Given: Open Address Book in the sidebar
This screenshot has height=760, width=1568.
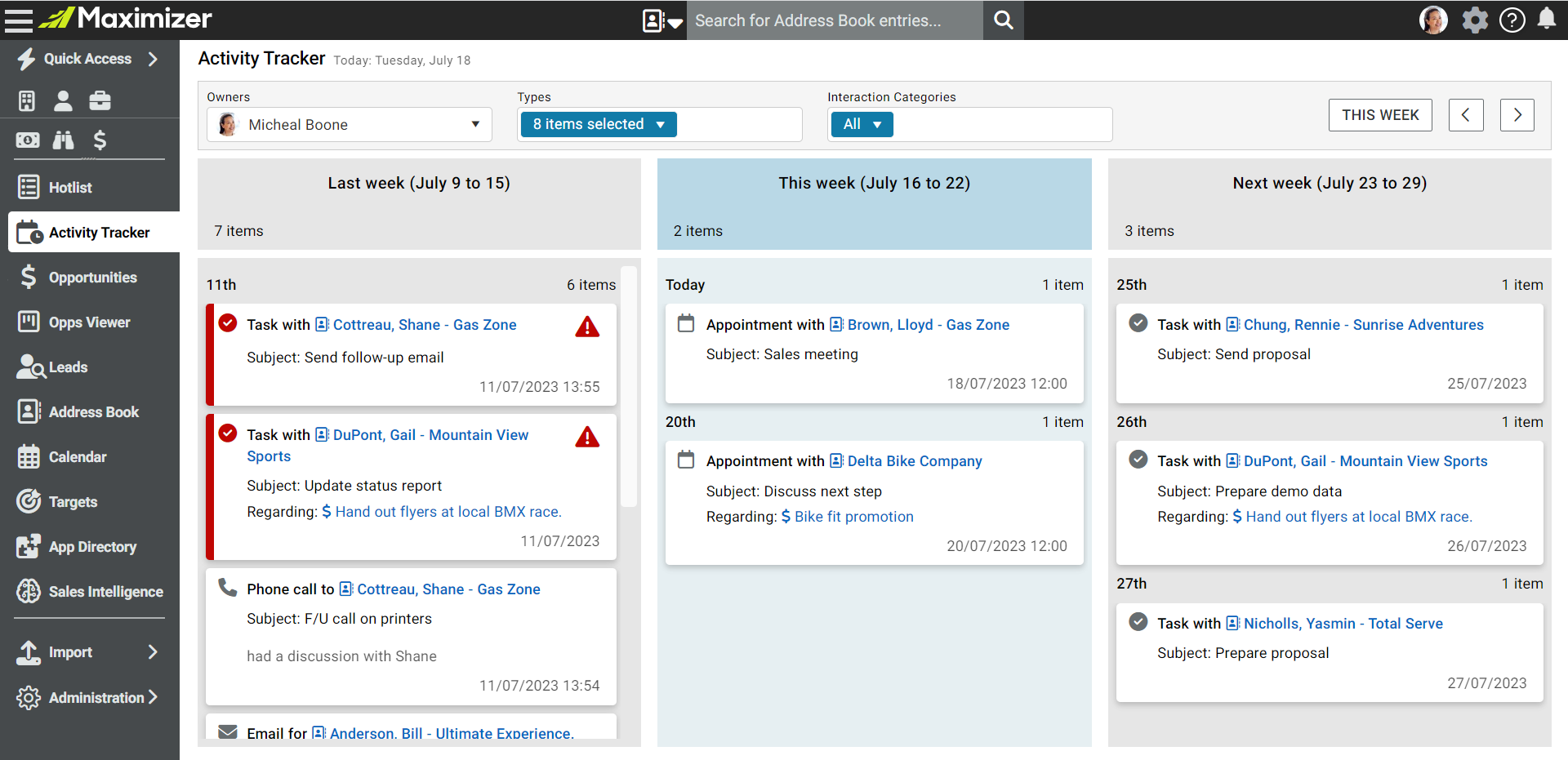Looking at the screenshot, I should point(90,411).
